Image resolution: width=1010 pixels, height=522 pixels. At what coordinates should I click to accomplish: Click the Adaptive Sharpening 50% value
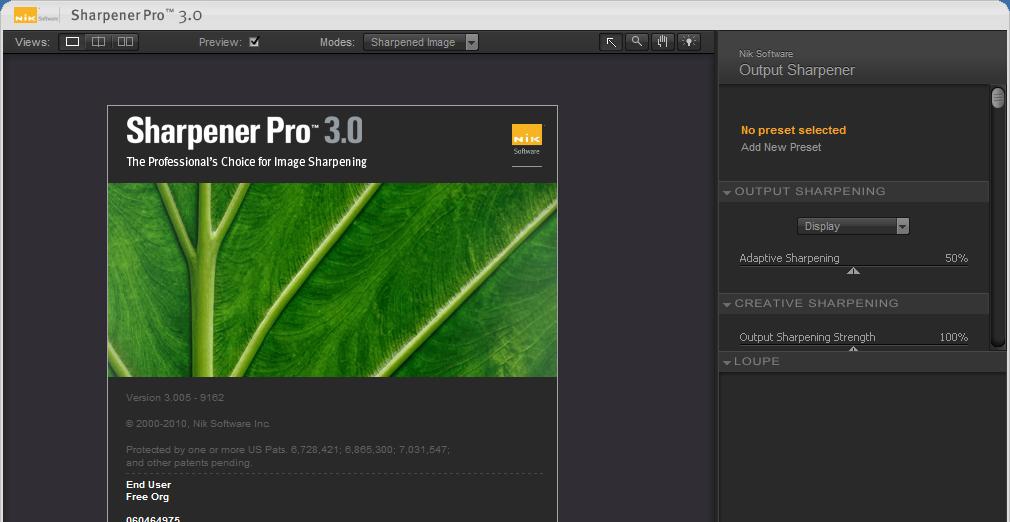point(956,258)
